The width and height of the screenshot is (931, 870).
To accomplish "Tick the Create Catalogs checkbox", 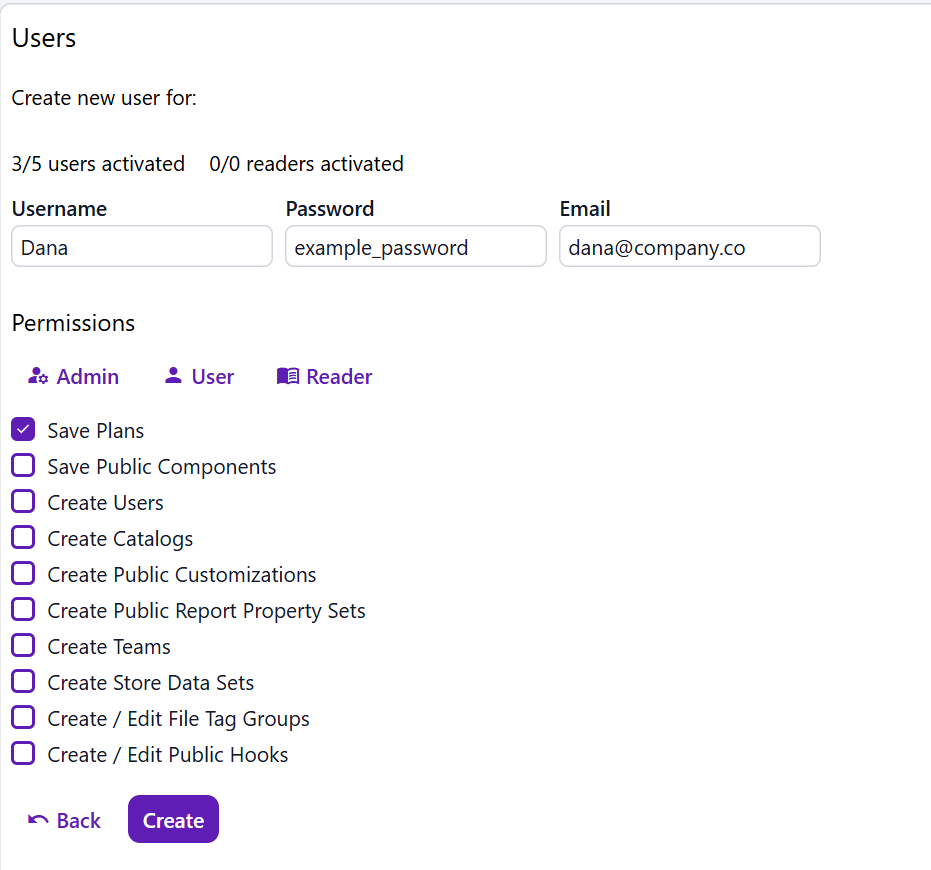I will [23, 538].
